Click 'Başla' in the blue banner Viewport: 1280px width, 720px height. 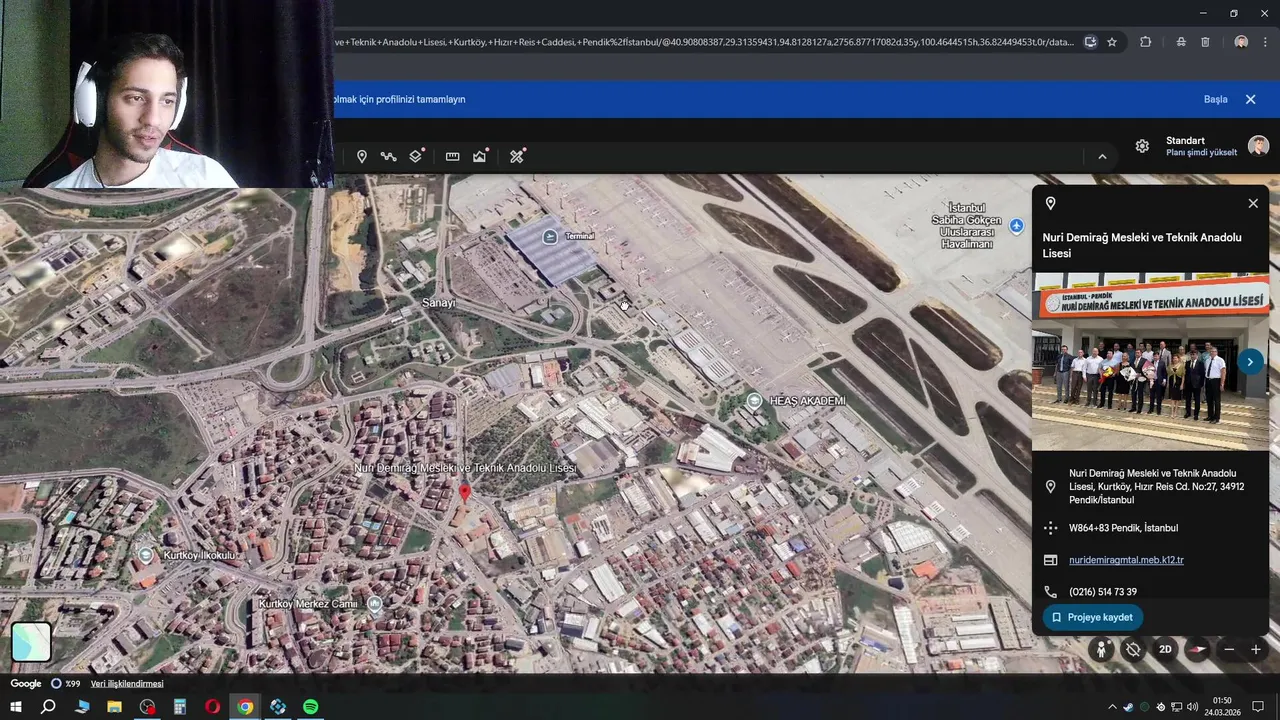(1215, 99)
